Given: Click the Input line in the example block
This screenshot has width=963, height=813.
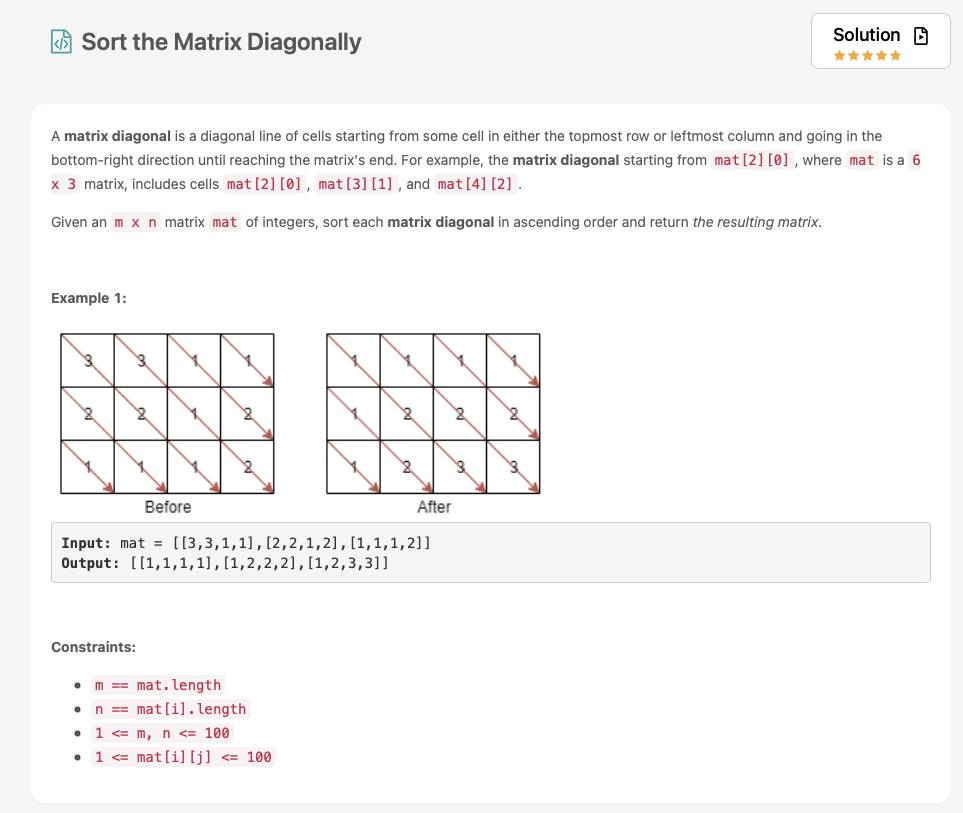Looking at the screenshot, I should (x=246, y=543).
